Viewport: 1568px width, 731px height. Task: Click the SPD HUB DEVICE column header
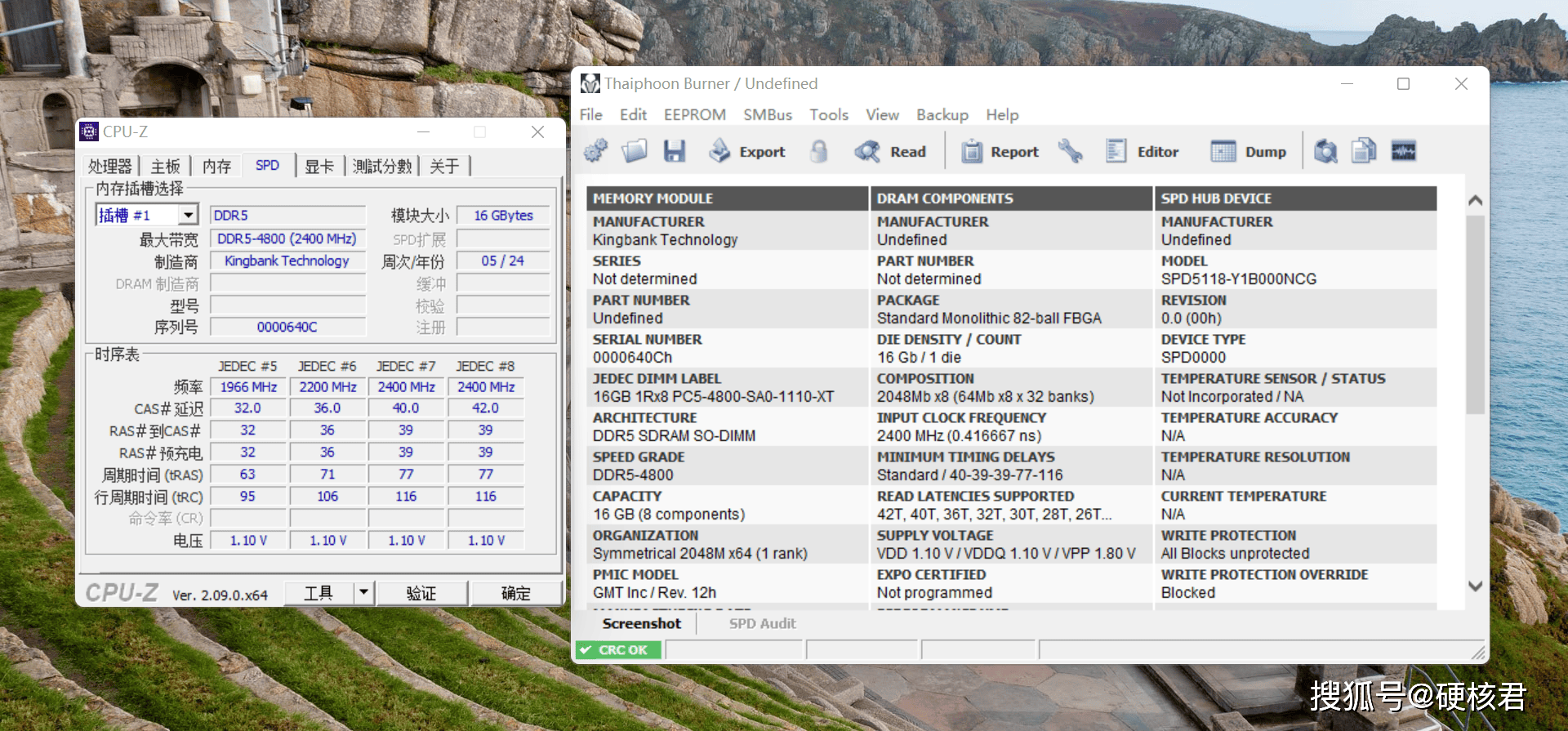click(x=1295, y=198)
